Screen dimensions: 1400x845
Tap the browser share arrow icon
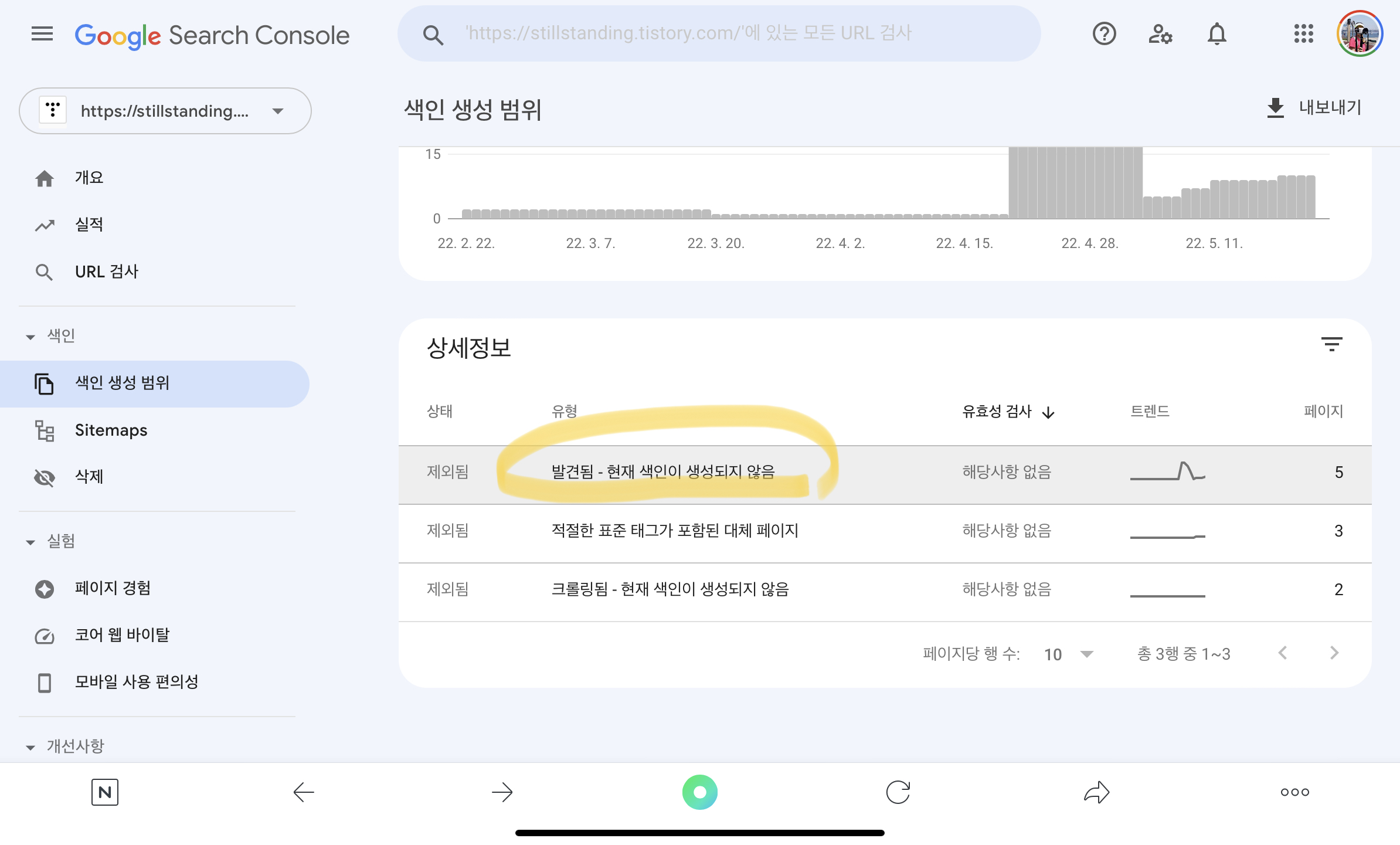(x=1096, y=792)
